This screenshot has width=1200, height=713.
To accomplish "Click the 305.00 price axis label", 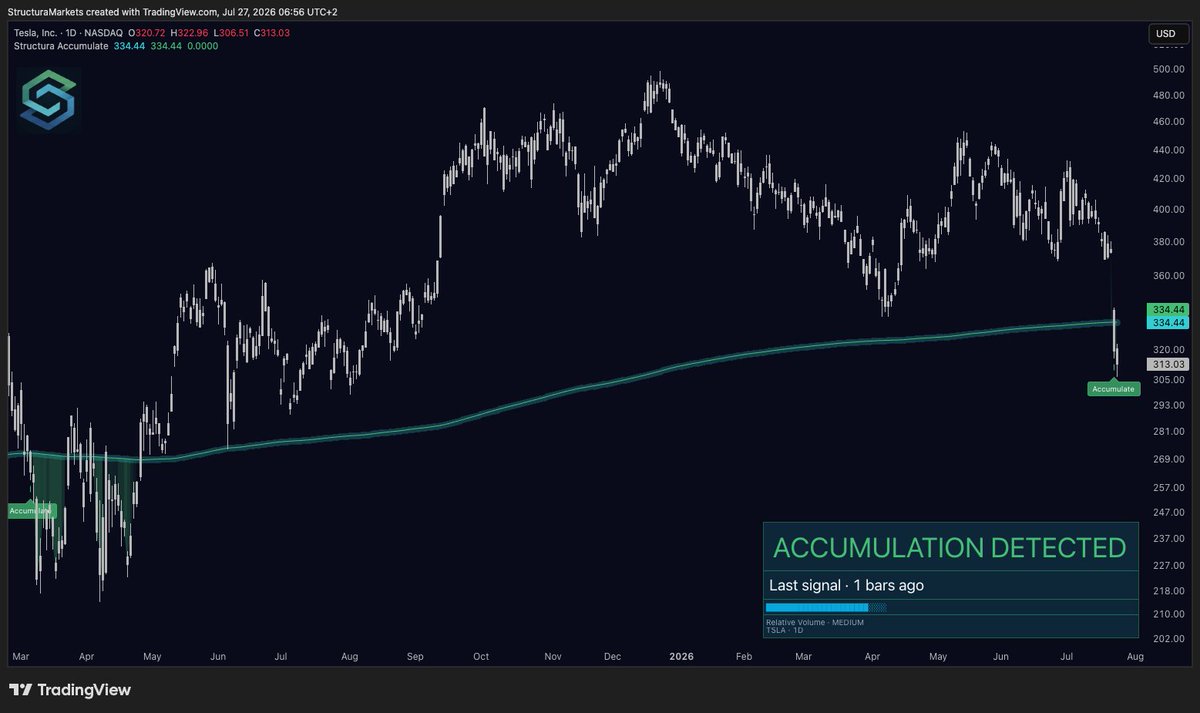I will tap(1168, 379).
